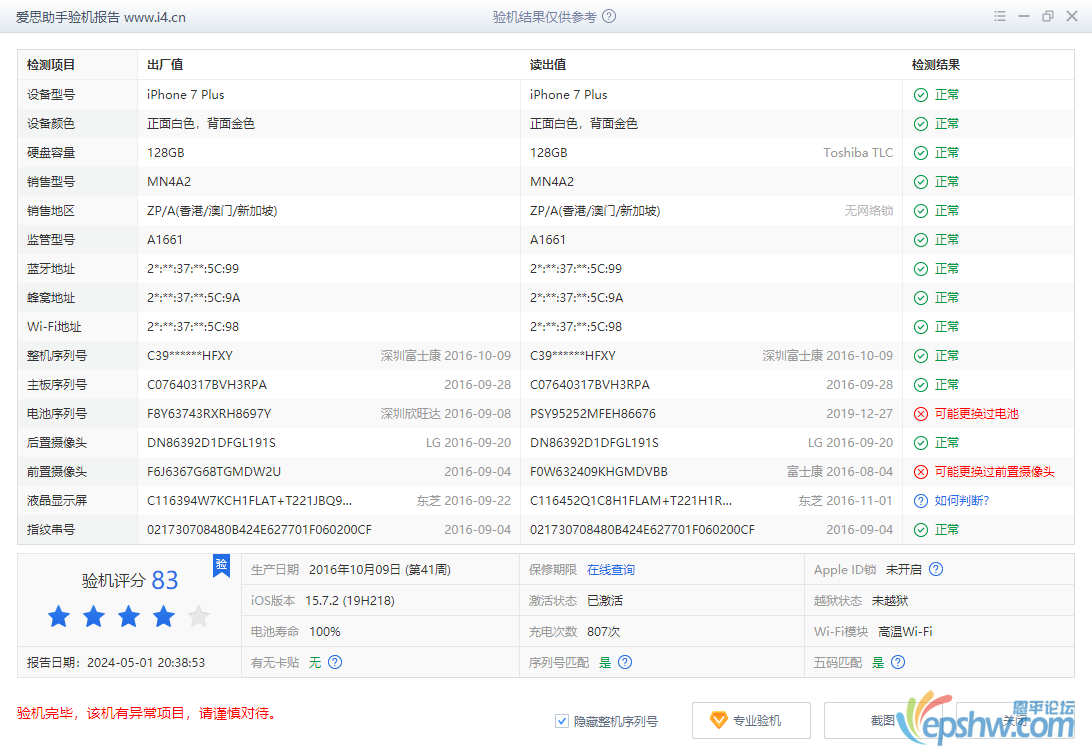The width and height of the screenshot is (1092, 756).
Task: Click the 读出值 column header
Action: pos(548,65)
